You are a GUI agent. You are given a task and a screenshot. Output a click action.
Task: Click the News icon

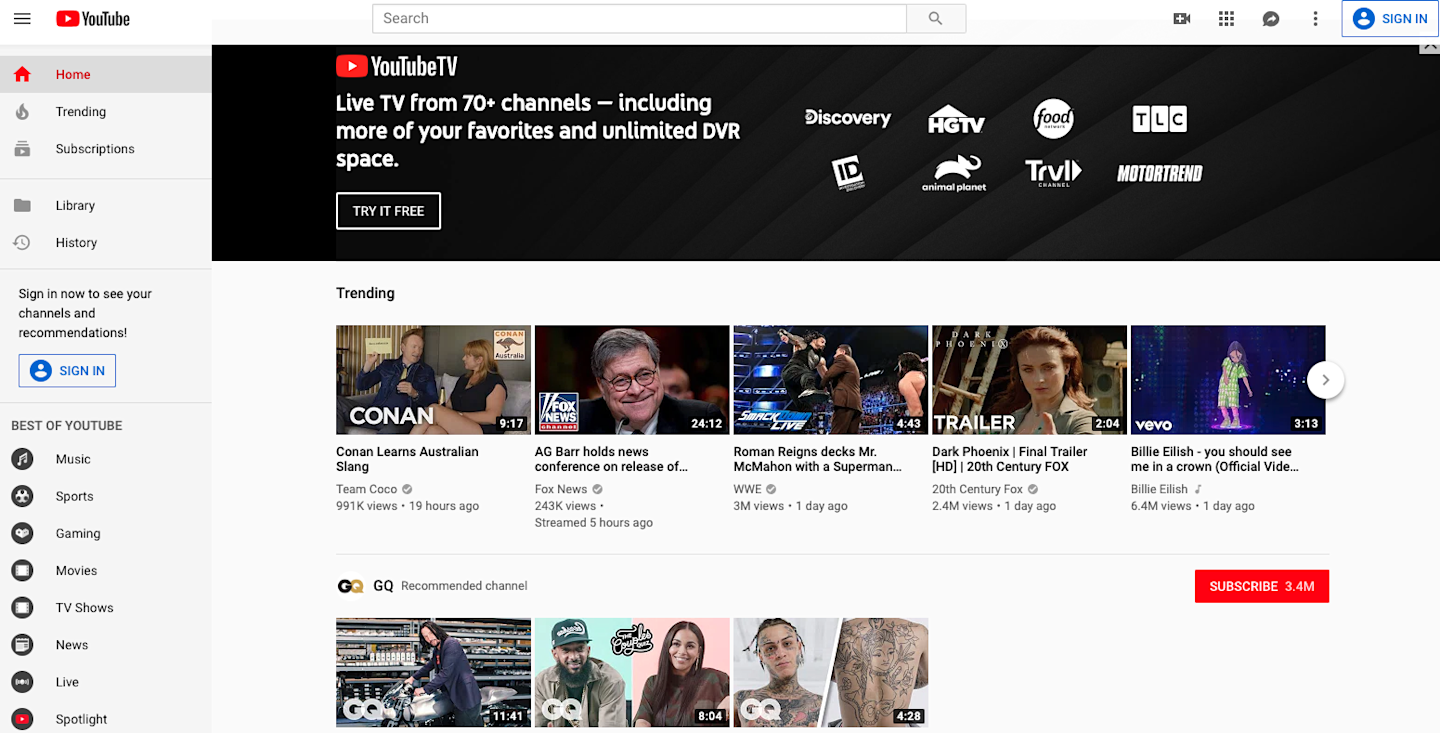click(x=22, y=645)
